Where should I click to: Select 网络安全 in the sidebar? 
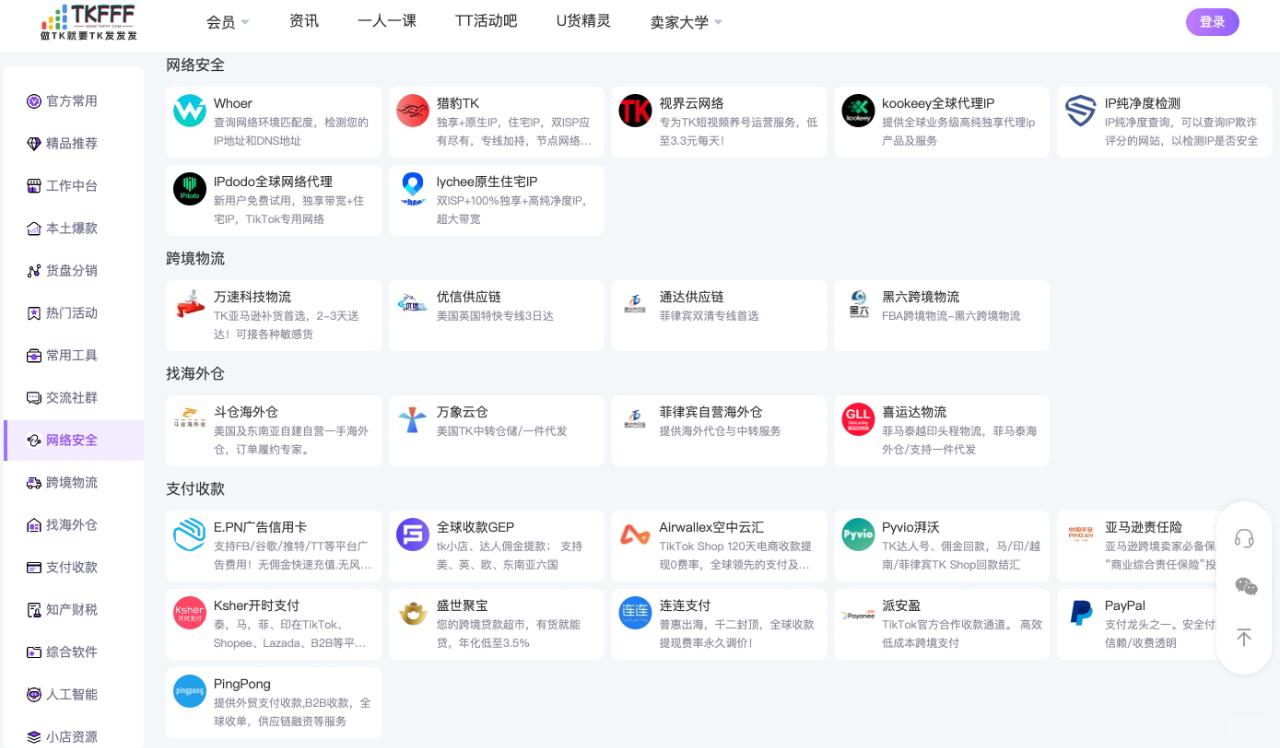pos(74,440)
